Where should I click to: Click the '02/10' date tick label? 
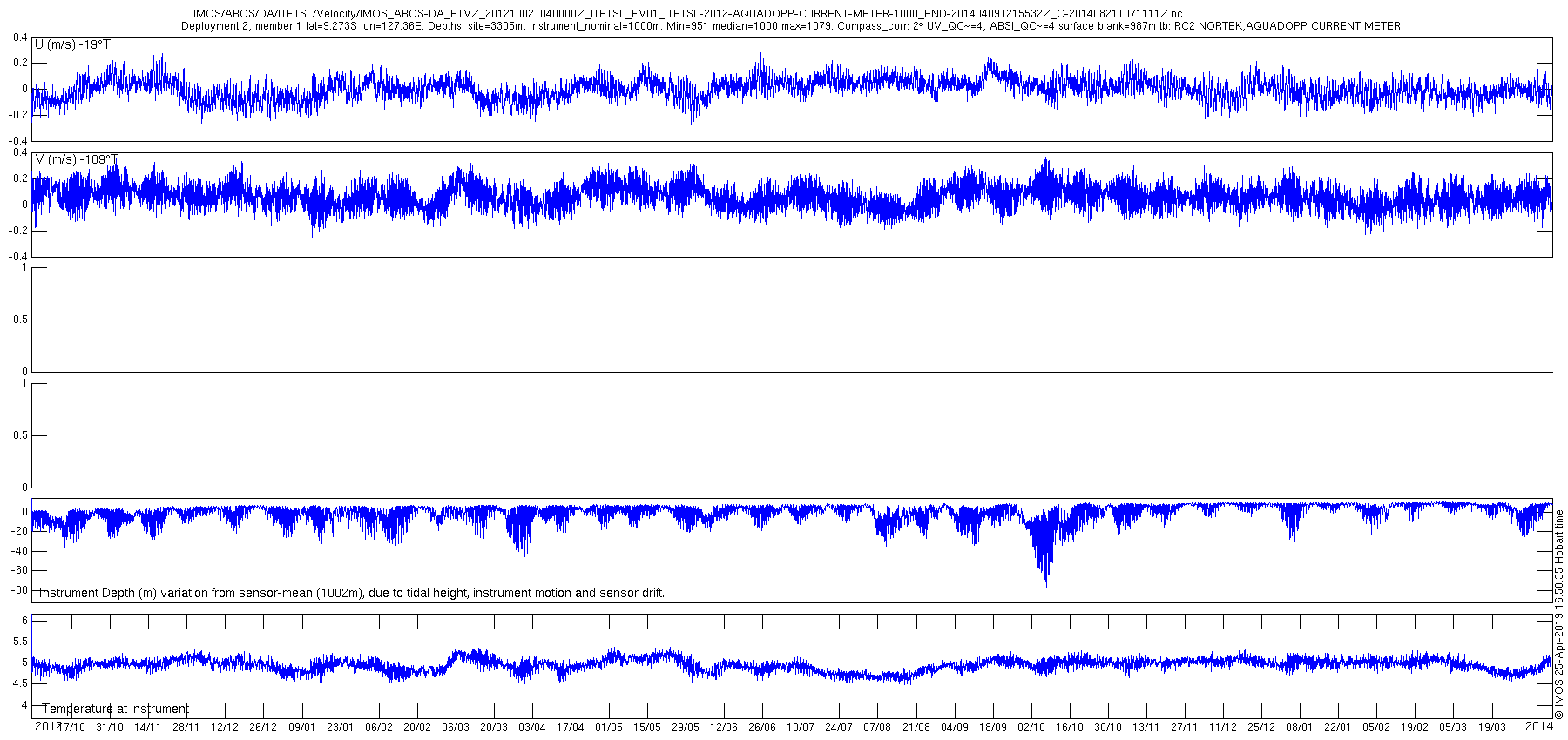1031,727
